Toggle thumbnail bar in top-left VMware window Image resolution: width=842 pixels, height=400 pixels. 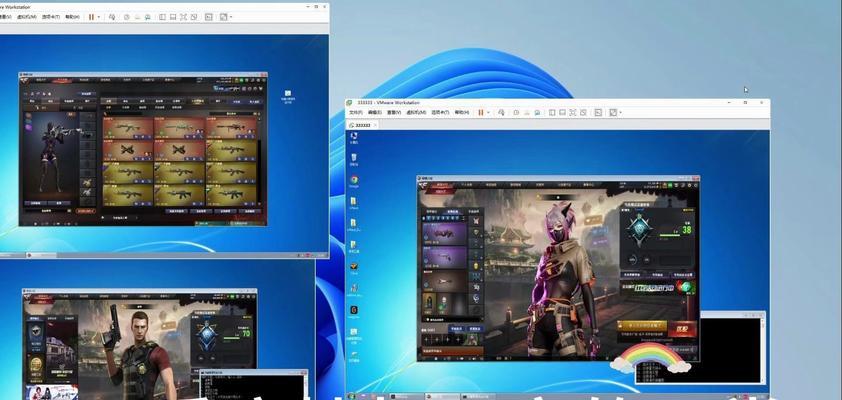point(172,17)
